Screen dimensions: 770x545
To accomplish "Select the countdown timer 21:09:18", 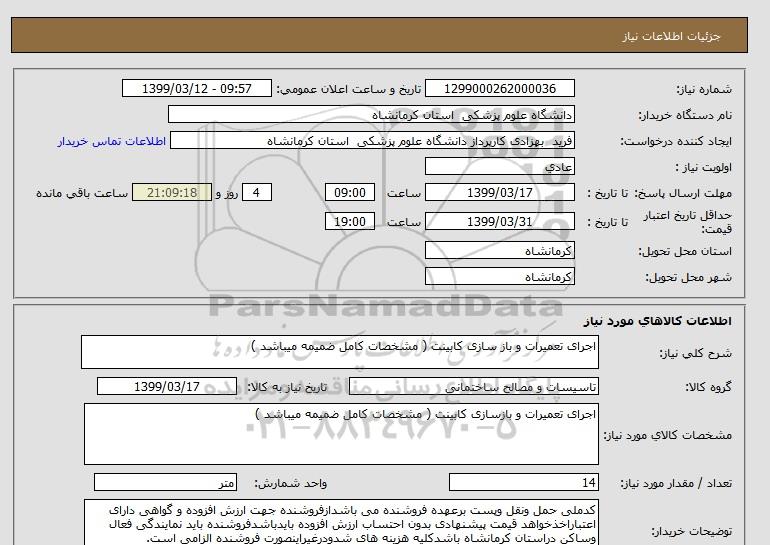I will click(x=172, y=192).
